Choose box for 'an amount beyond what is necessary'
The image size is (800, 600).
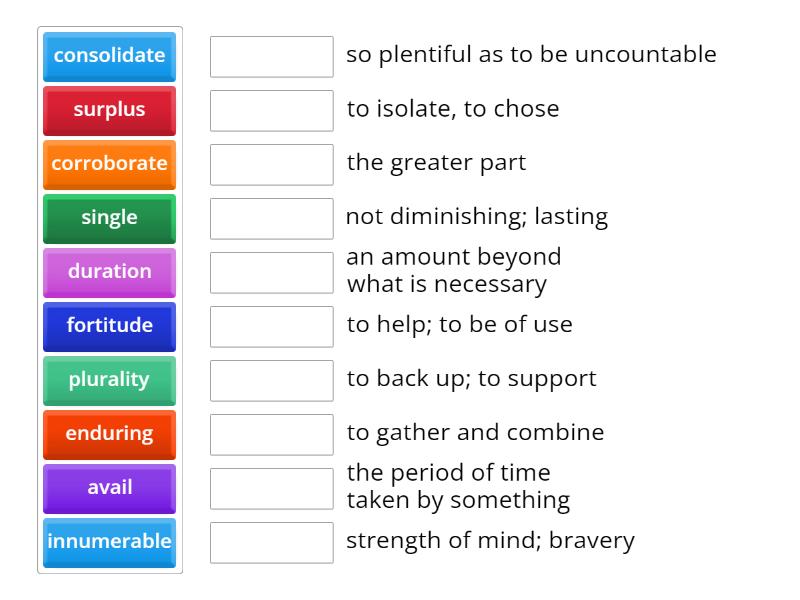[x=272, y=272]
